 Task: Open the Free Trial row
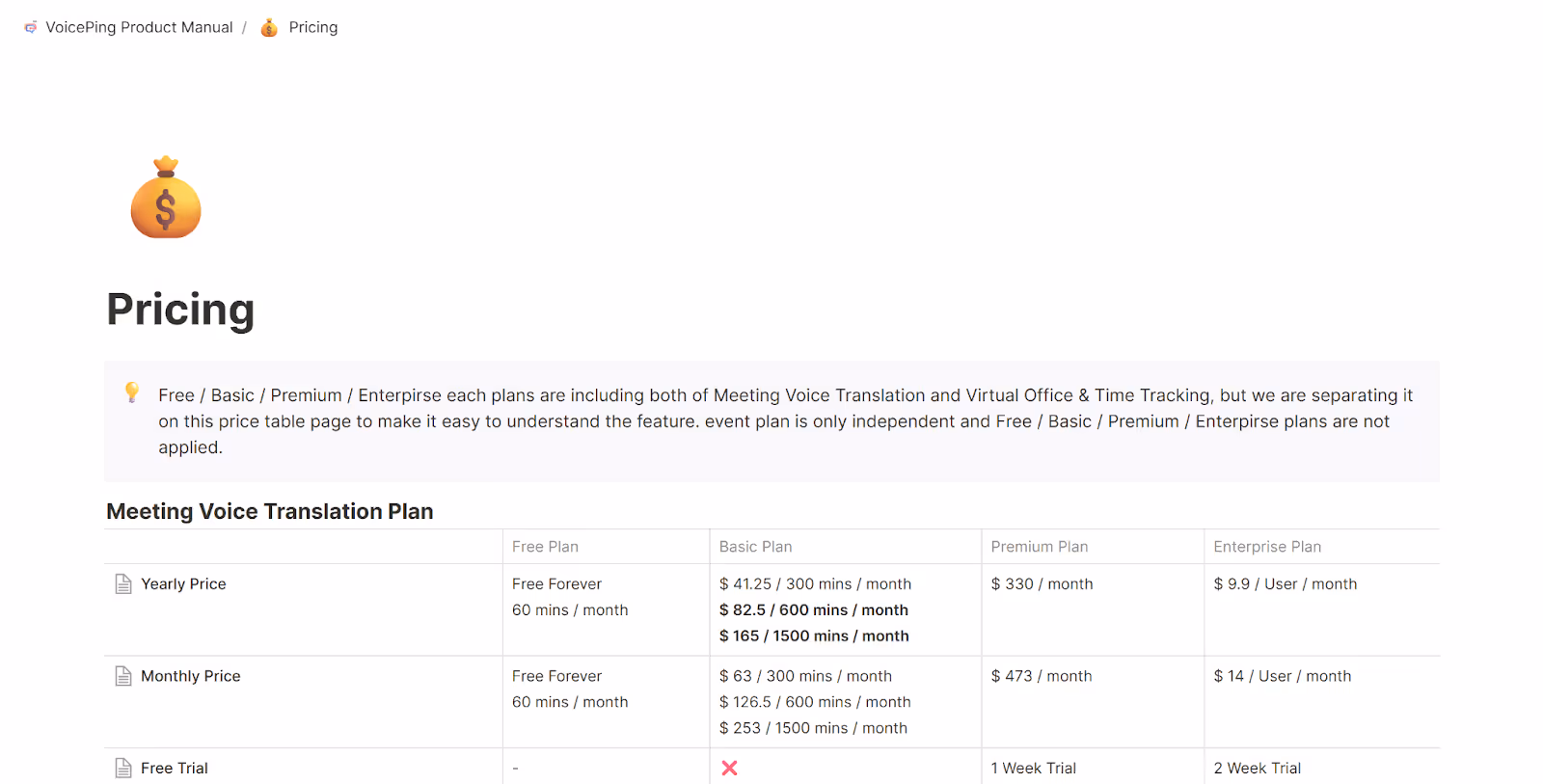[x=175, y=768]
